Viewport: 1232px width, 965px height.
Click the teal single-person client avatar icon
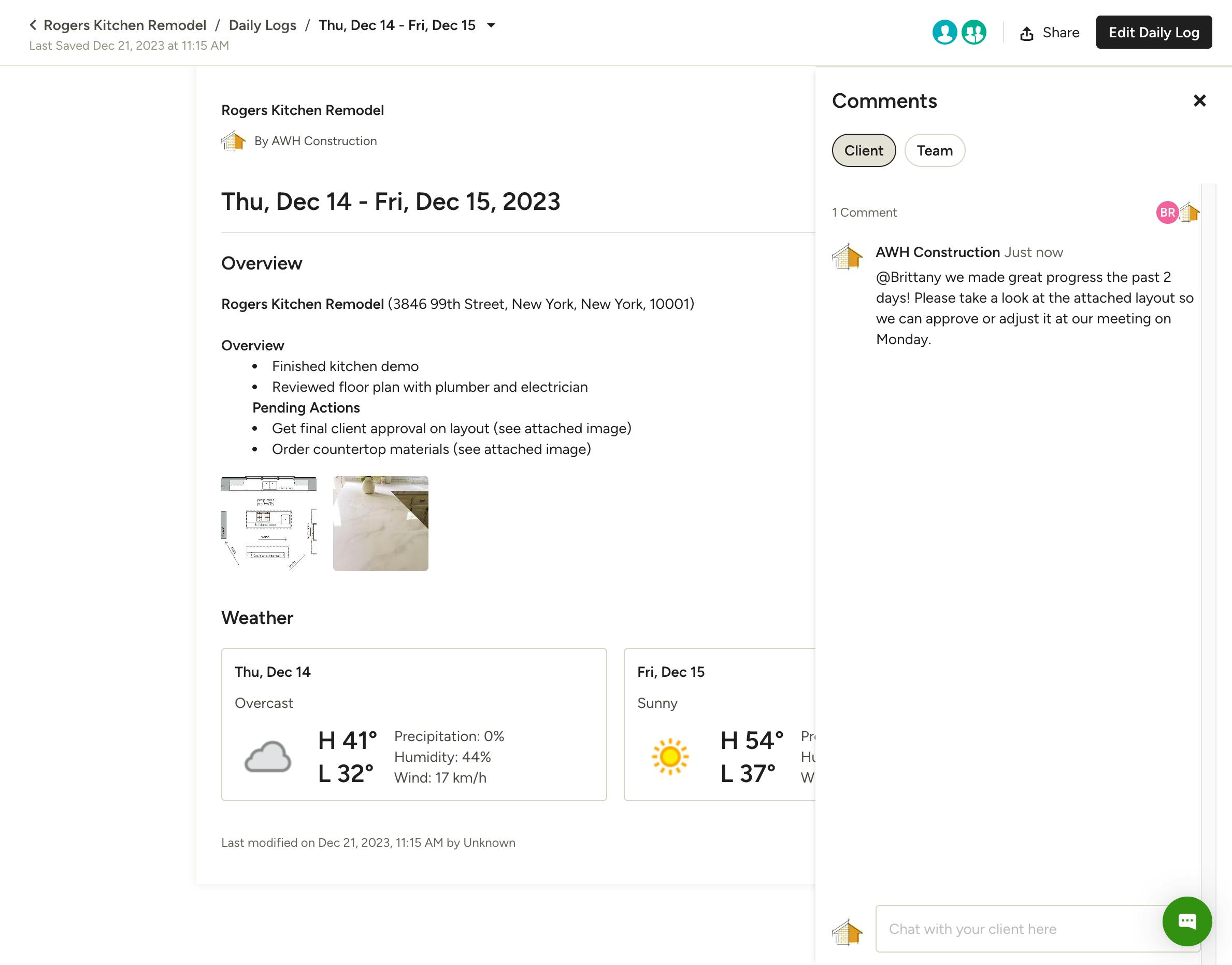coord(945,33)
